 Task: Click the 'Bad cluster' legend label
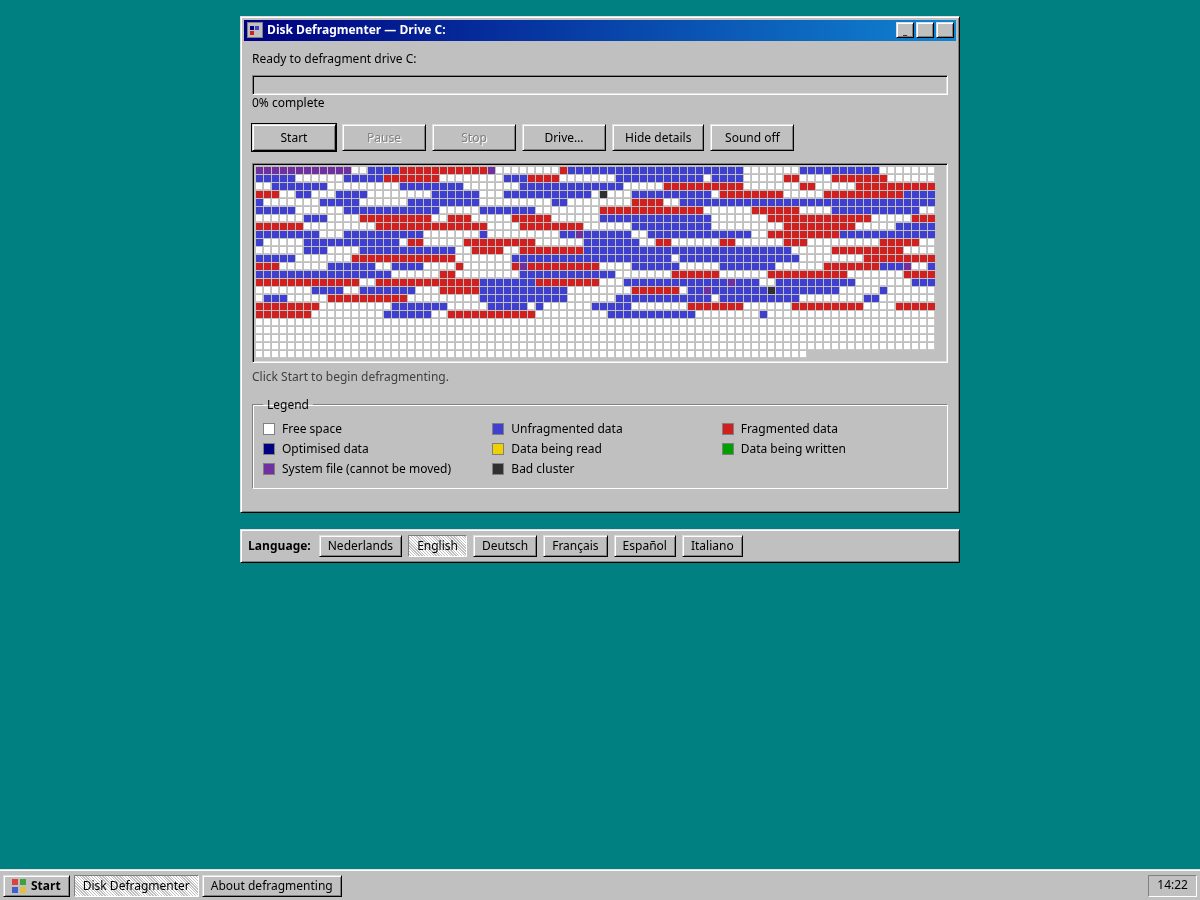[542, 469]
